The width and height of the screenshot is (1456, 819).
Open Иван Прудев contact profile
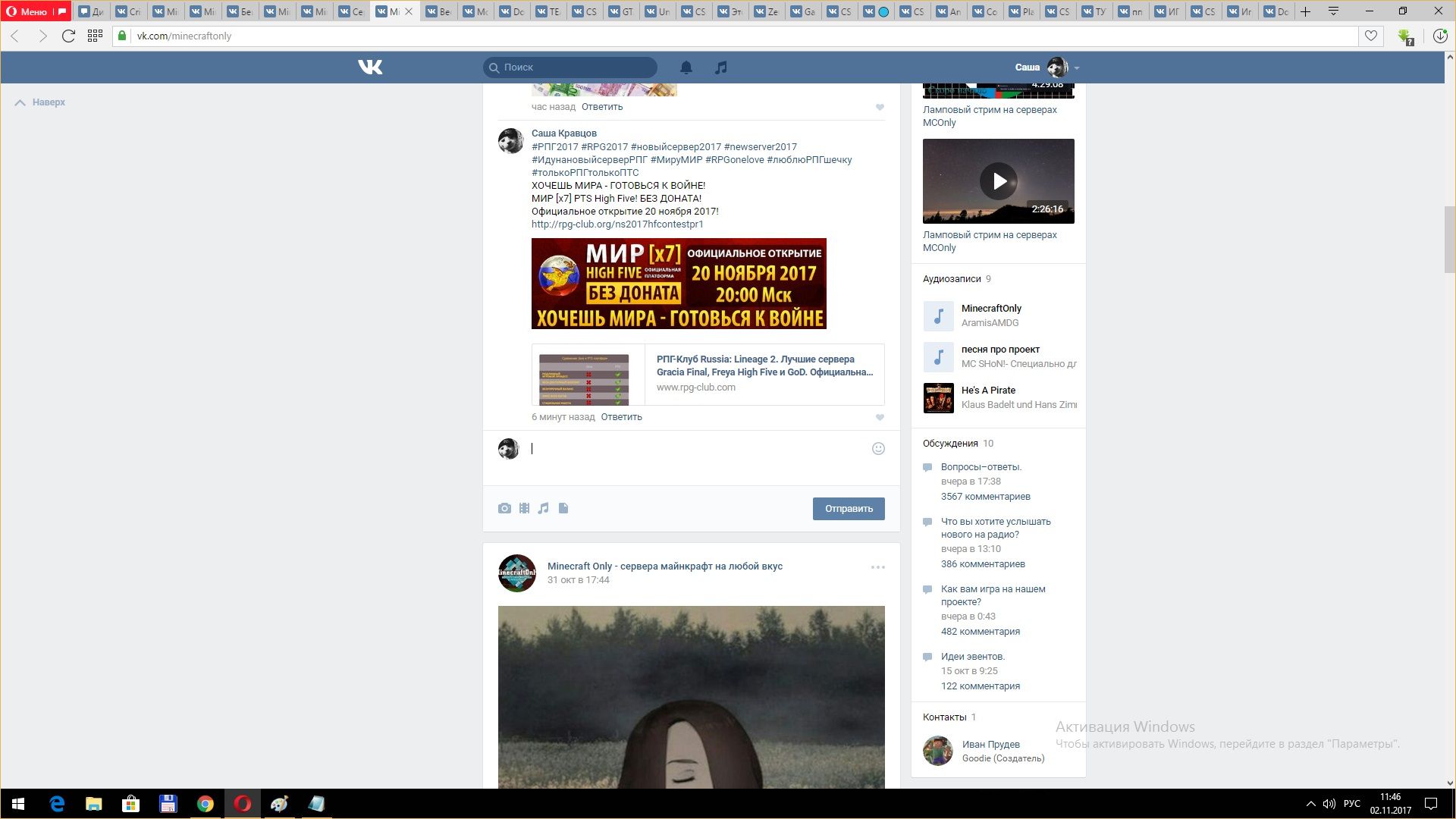point(990,745)
